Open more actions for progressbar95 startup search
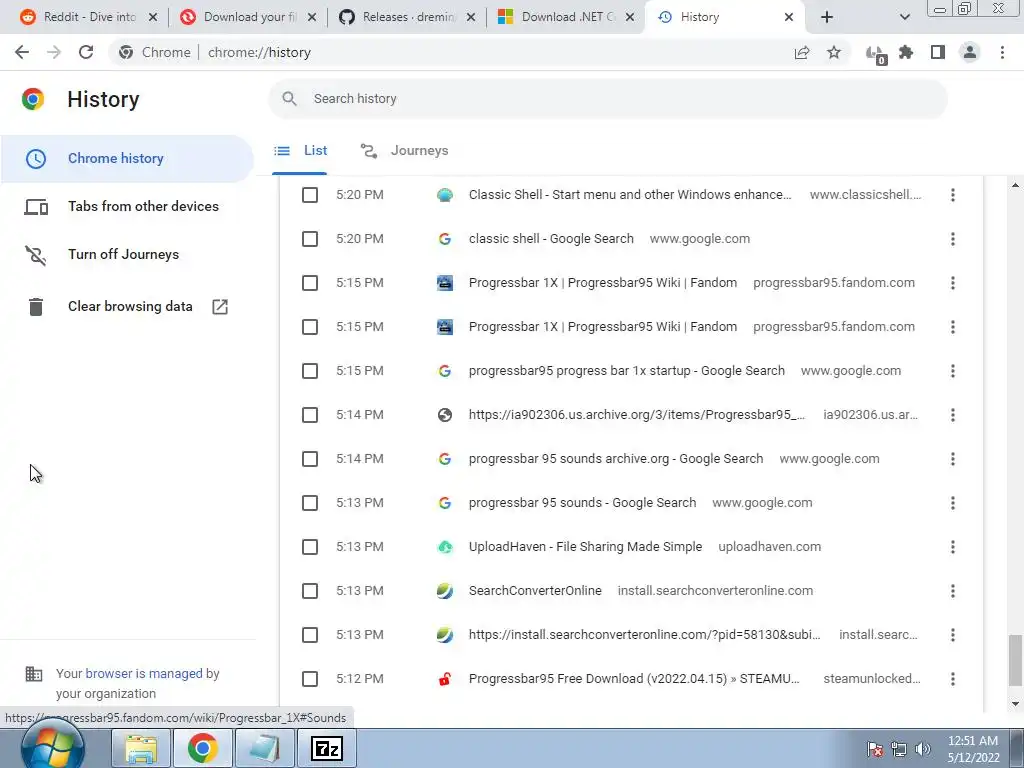The height and width of the screenshot is (768, 1024). point(953,371)
